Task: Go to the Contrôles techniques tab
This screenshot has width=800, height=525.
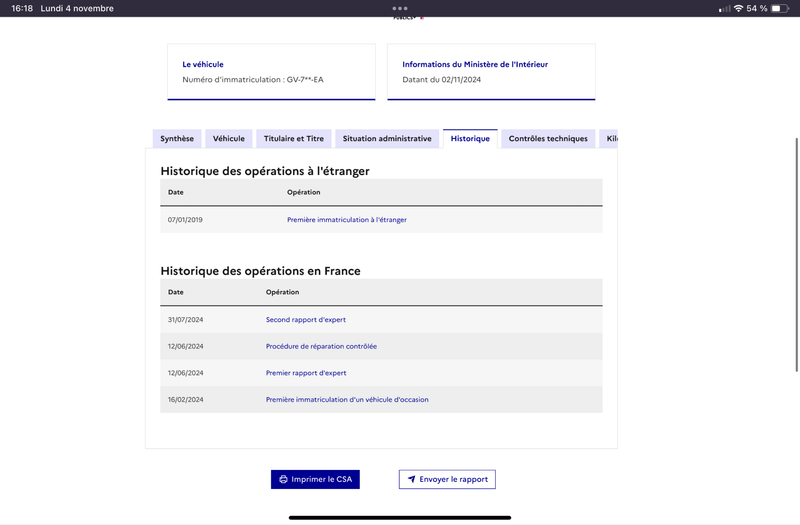Action: pyautogui.click(x=548, y=139)
